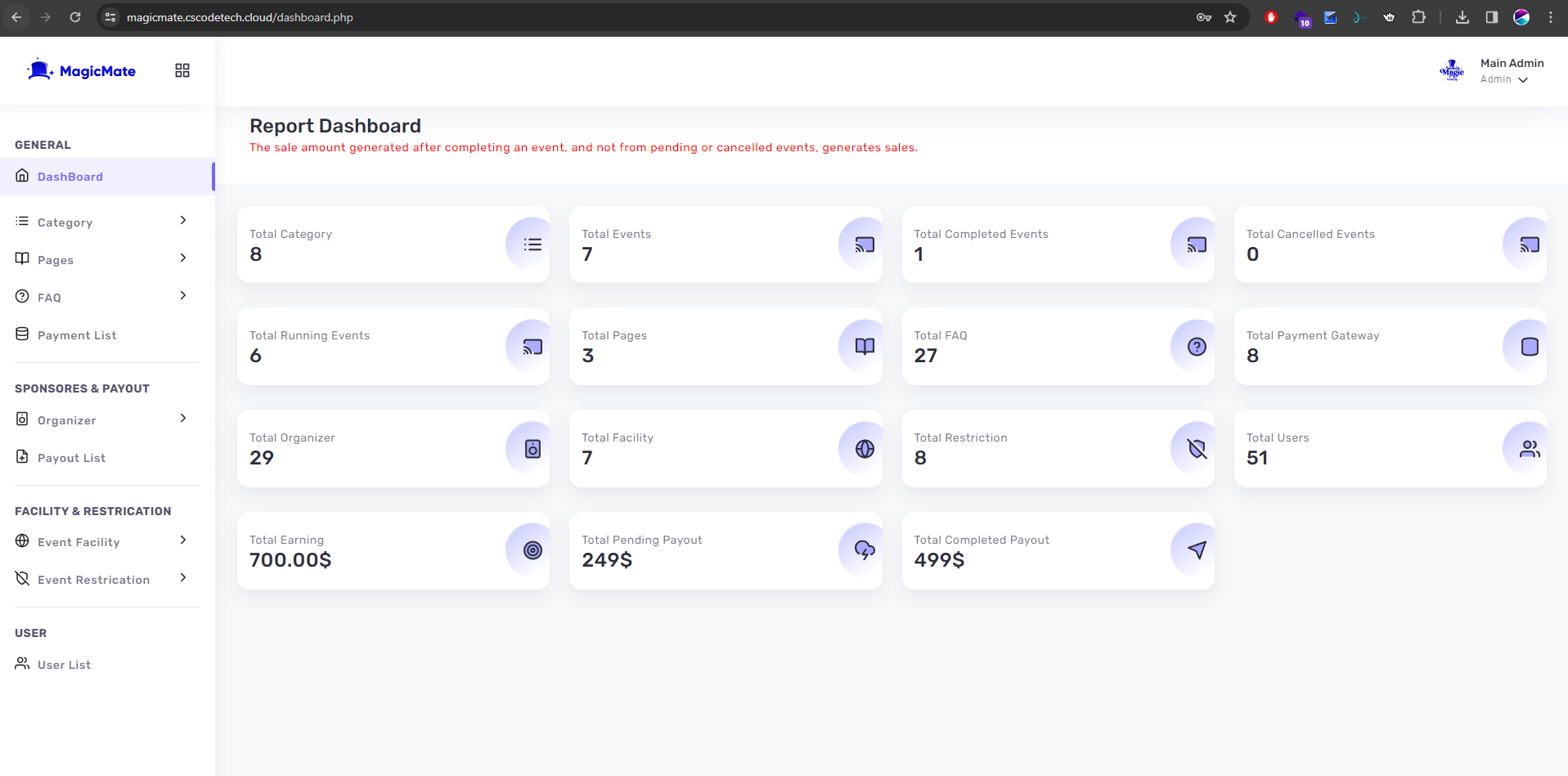Click the Total Organizer 29 value

point(262,458)
